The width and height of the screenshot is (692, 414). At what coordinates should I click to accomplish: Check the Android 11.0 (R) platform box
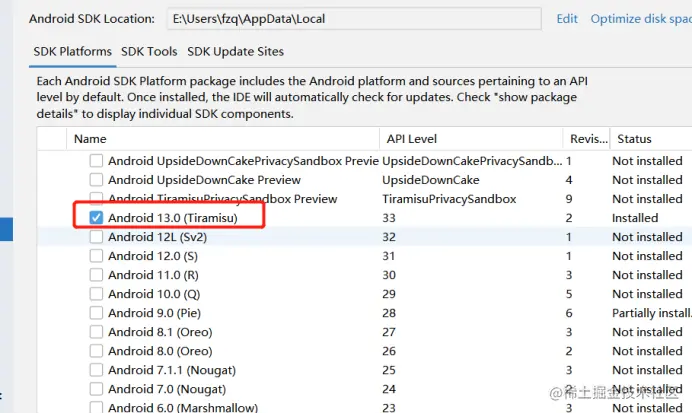96,275
